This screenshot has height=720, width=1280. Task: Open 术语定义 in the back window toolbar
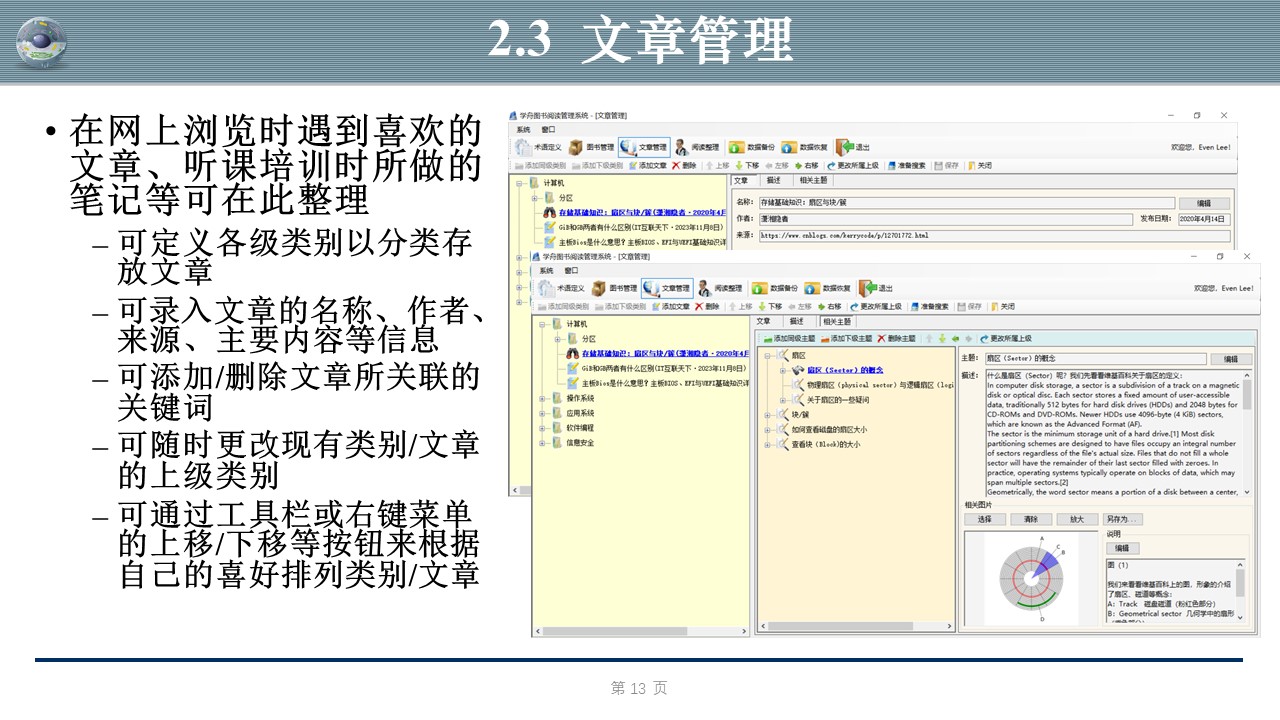[538, 147]
